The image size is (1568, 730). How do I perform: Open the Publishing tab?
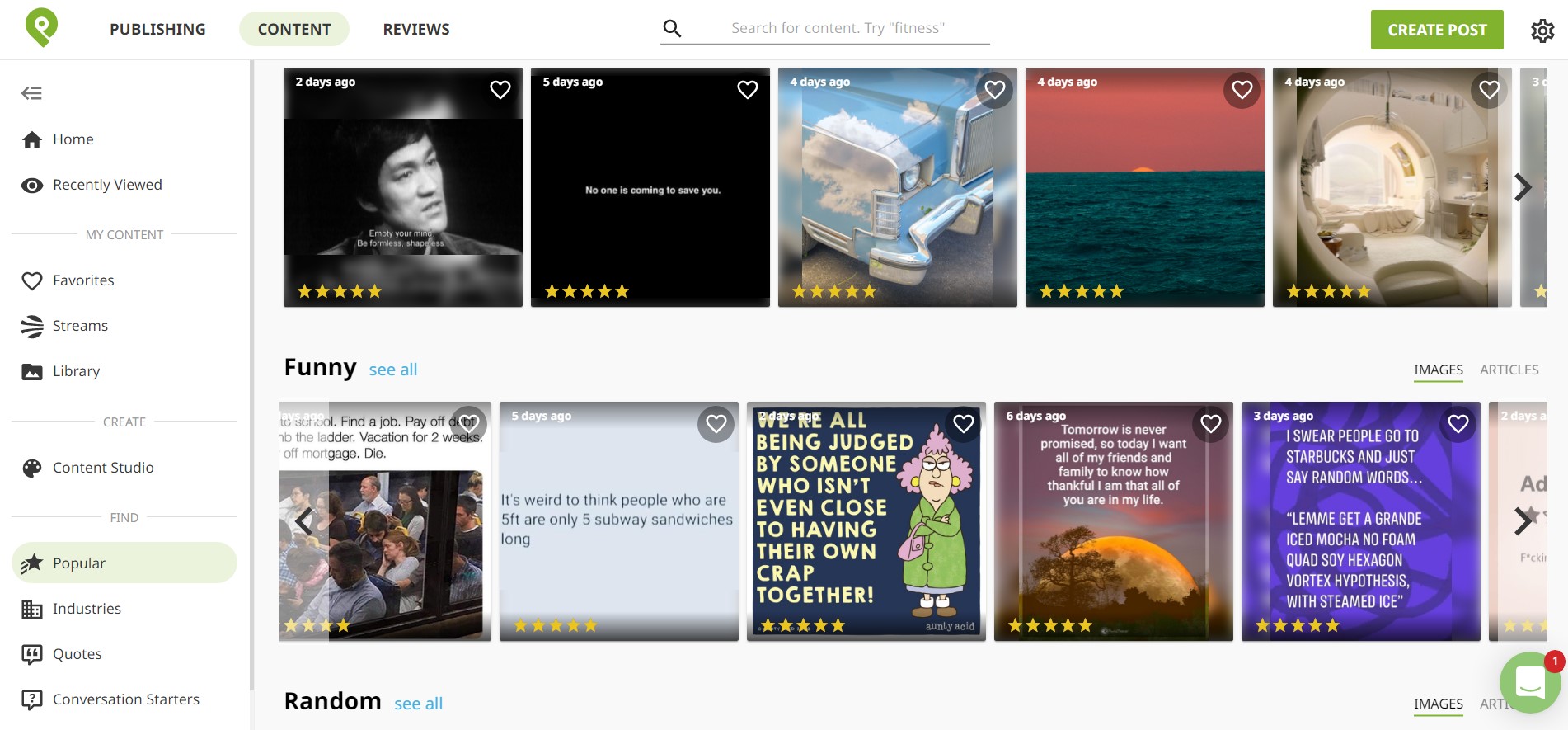[157, 29]
